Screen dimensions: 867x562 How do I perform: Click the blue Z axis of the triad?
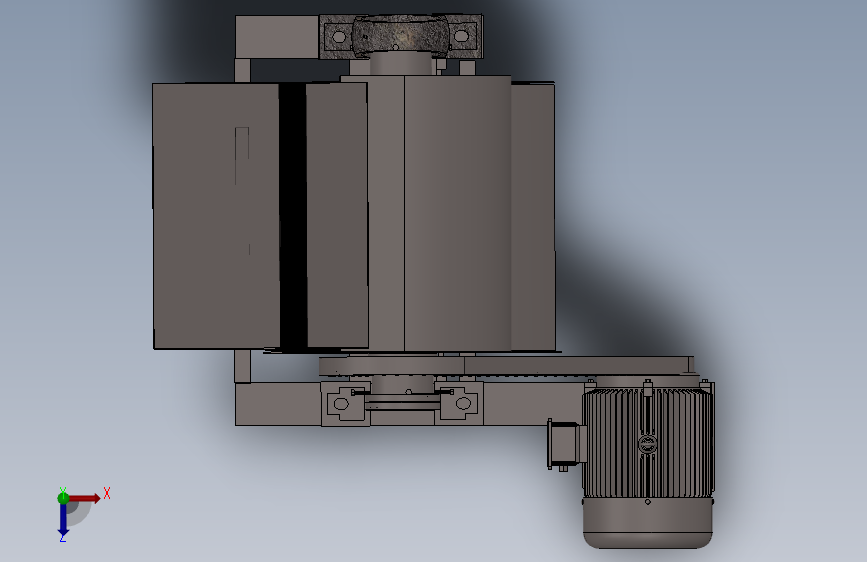pyautogui.click(x=63, y=520)
